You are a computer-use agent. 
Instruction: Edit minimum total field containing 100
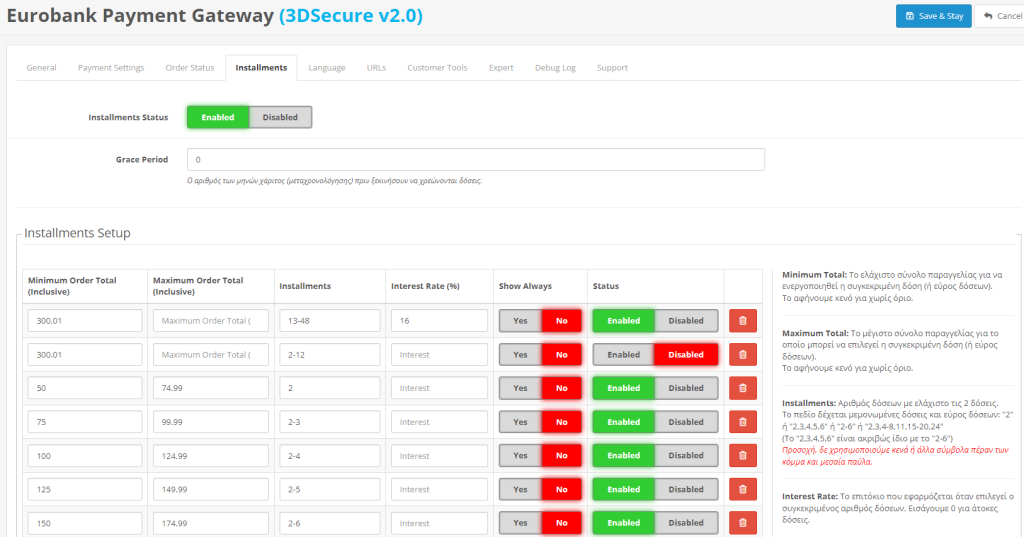pos(85,455)
